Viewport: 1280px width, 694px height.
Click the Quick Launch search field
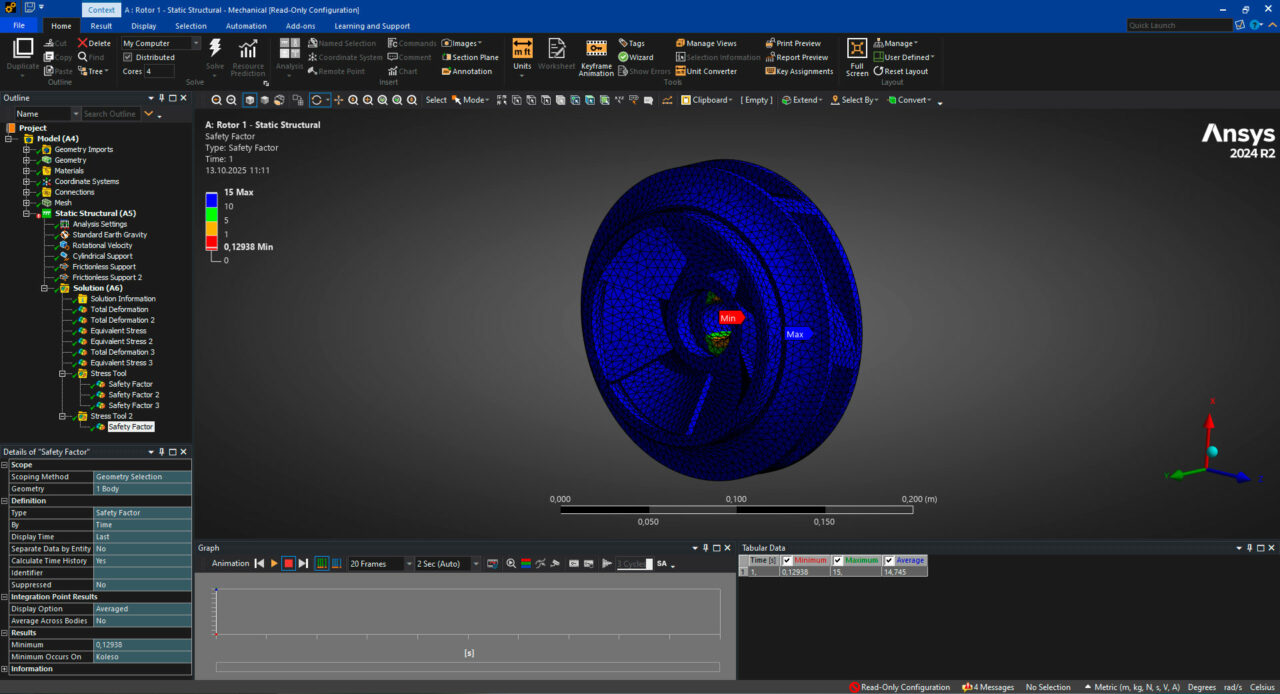(x=1180, y=25)
